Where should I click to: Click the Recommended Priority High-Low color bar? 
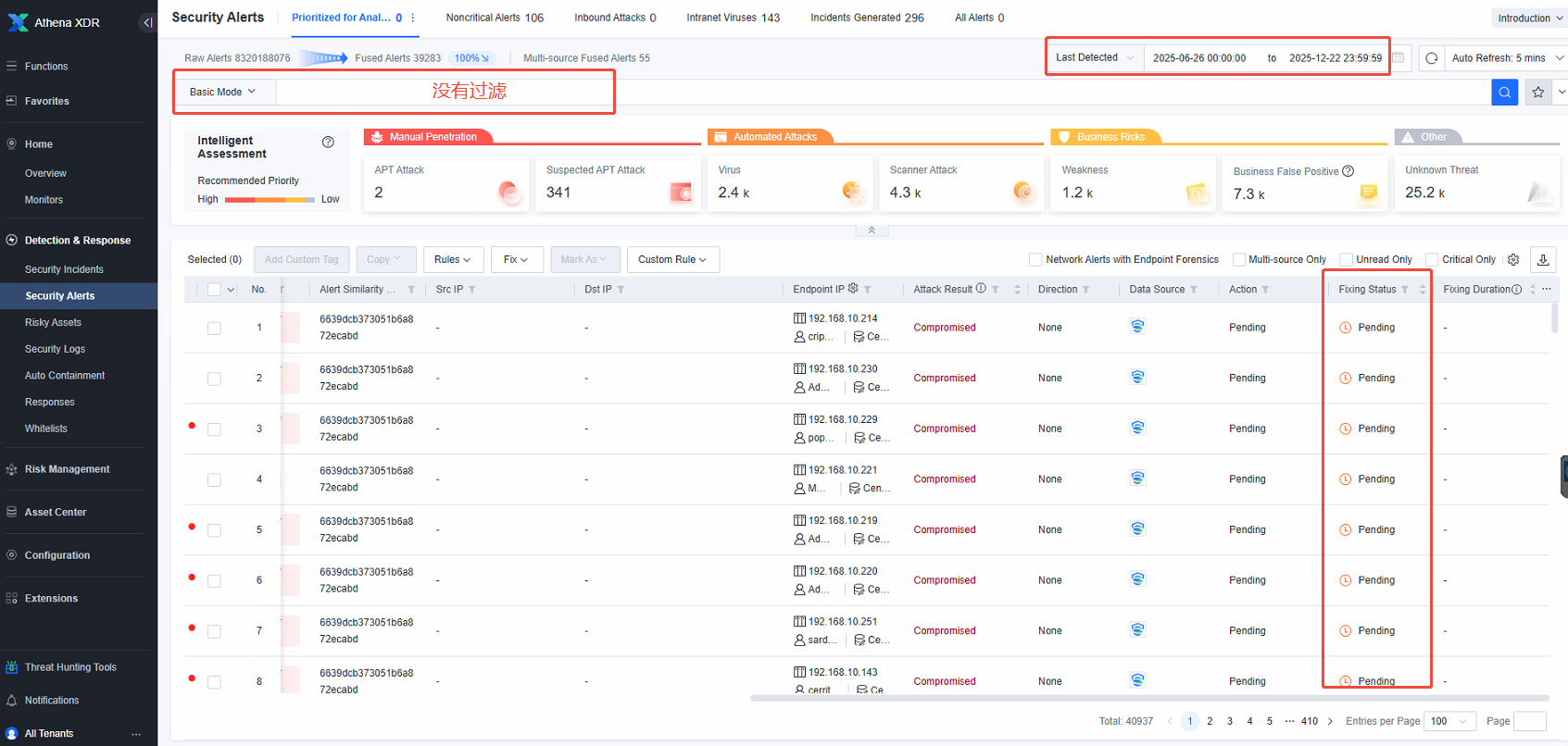pyautogui.click(x=270, y=199)
